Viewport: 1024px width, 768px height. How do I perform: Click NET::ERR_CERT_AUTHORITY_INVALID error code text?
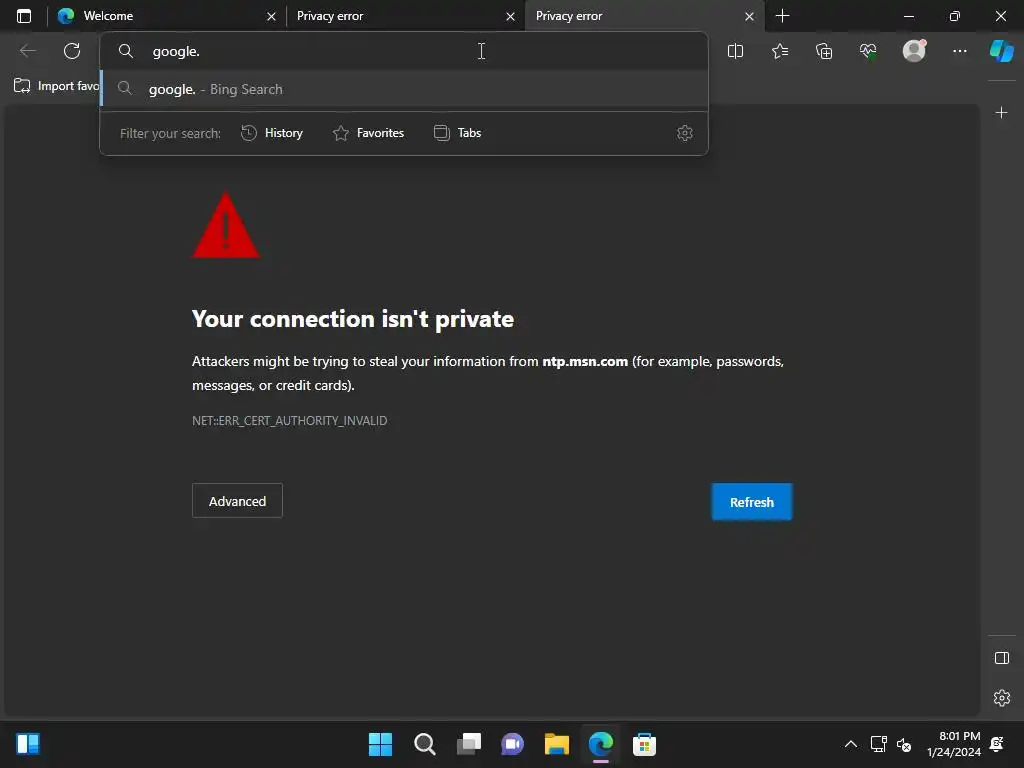click(x=289, y=421)
